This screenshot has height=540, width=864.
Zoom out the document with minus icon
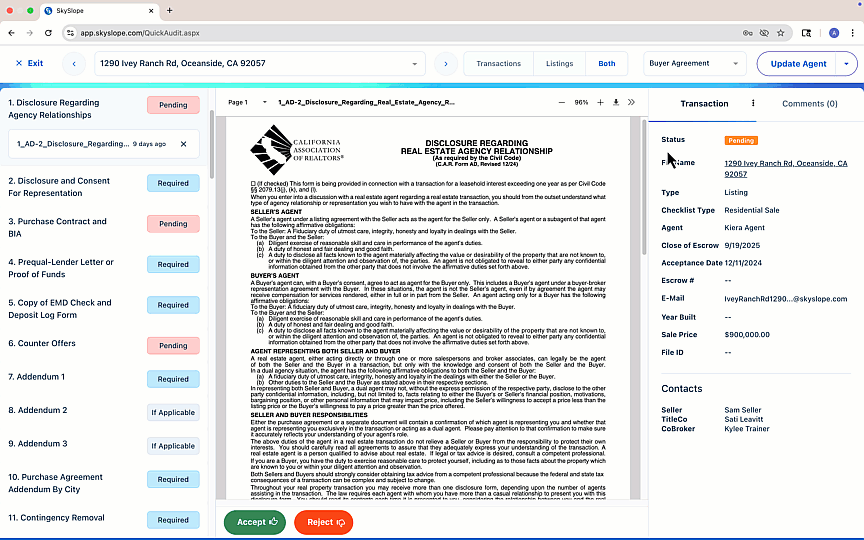561,102
